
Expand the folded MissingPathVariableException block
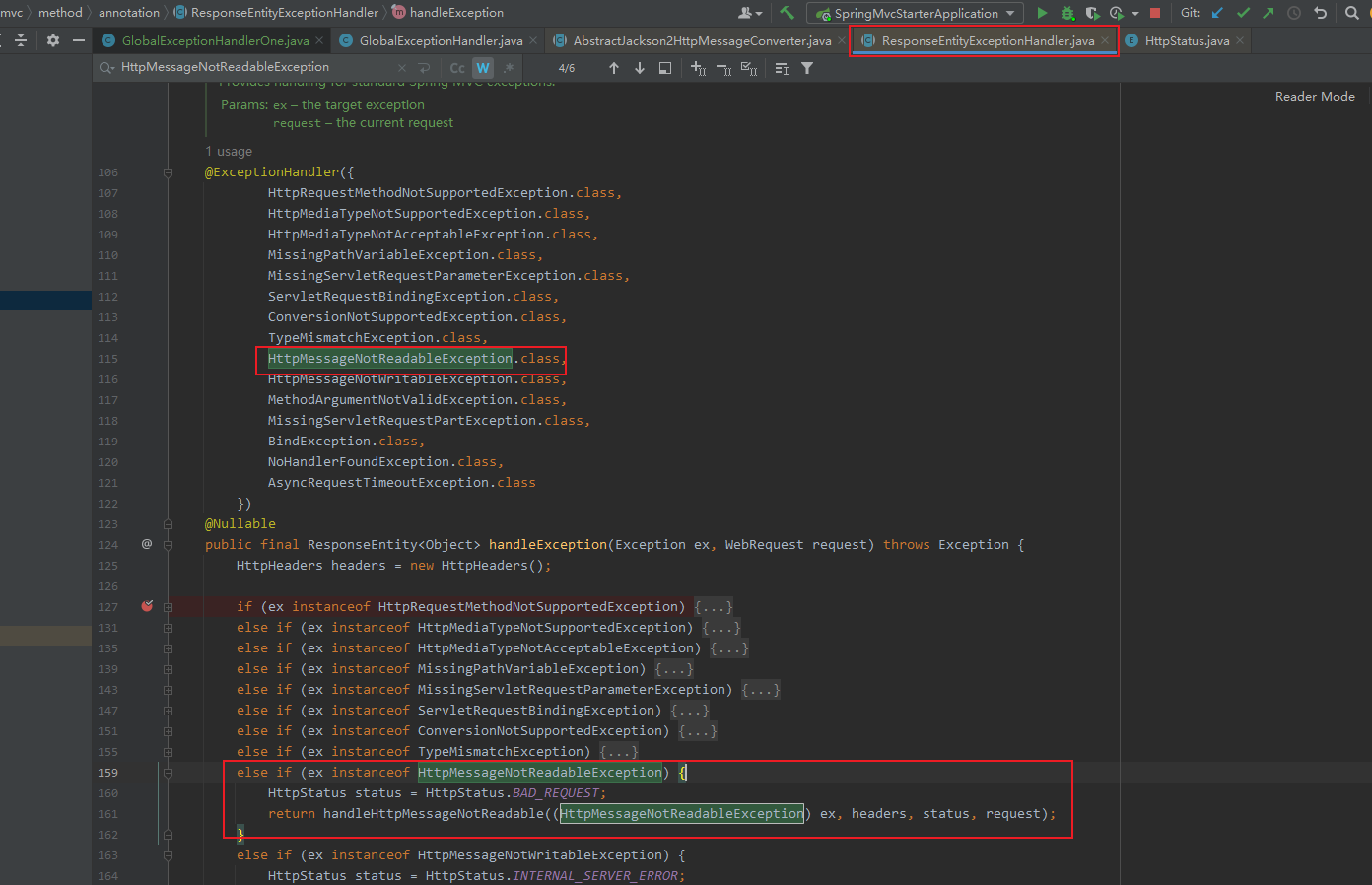(x=674, y=669)
